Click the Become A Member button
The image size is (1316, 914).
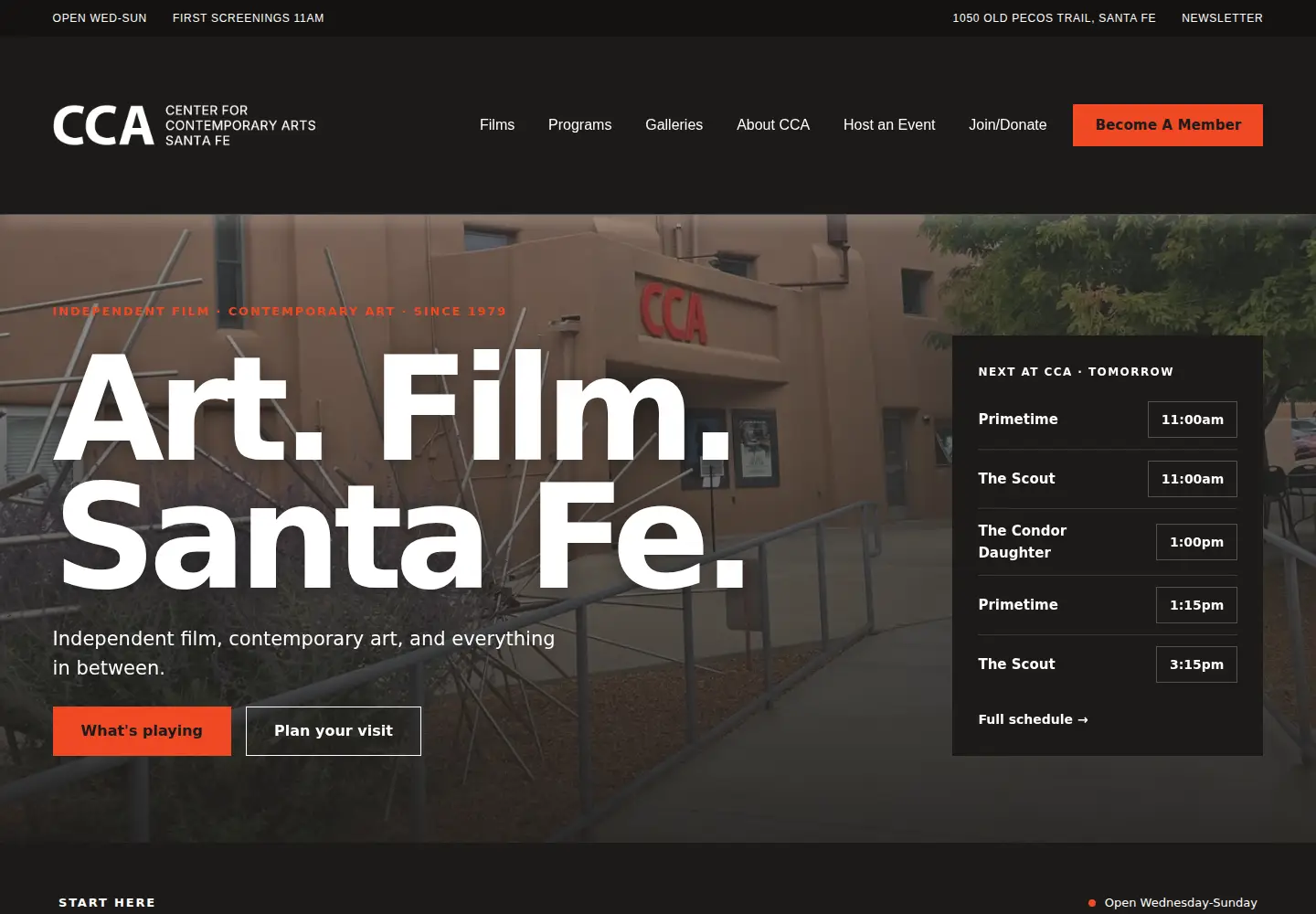pyautogui.click(x=1168, y=125)
